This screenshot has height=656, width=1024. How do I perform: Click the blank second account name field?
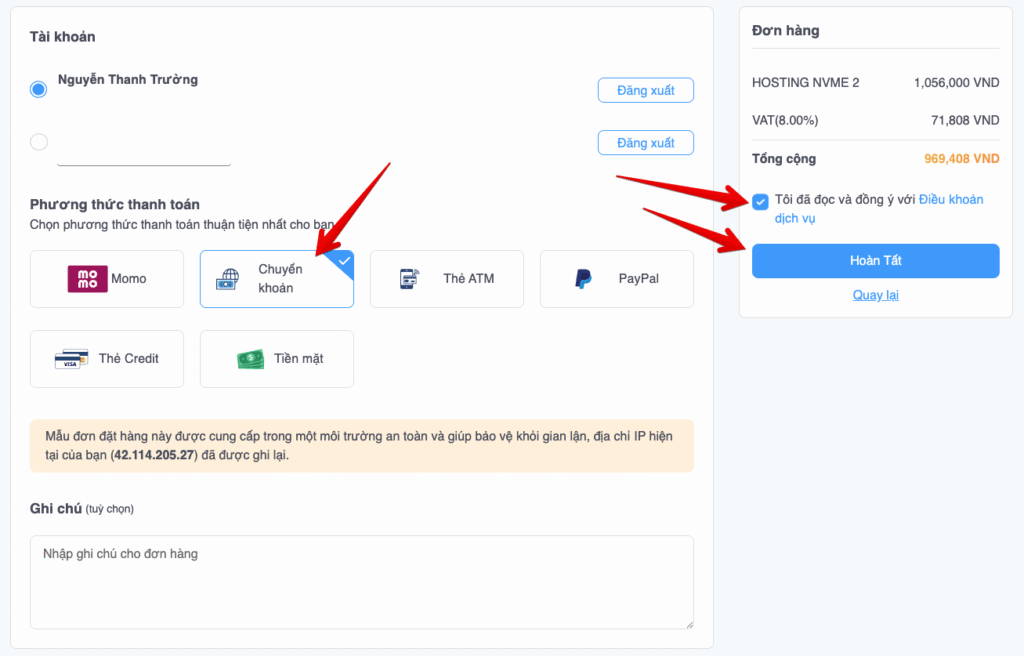144,150
